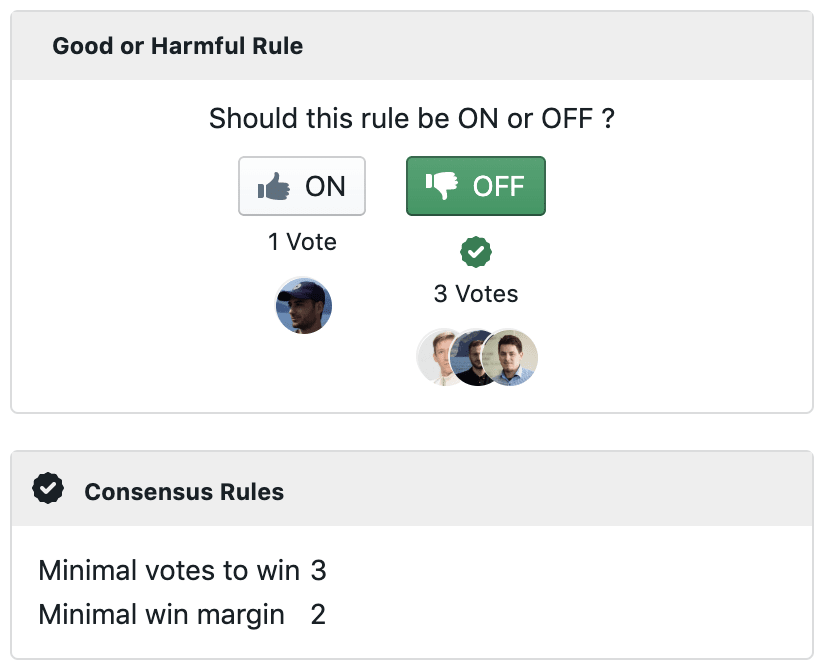The width and height of the screenshot is (830, 672).
Task: Select the 3 Votes count label
Action: (476, 294)
